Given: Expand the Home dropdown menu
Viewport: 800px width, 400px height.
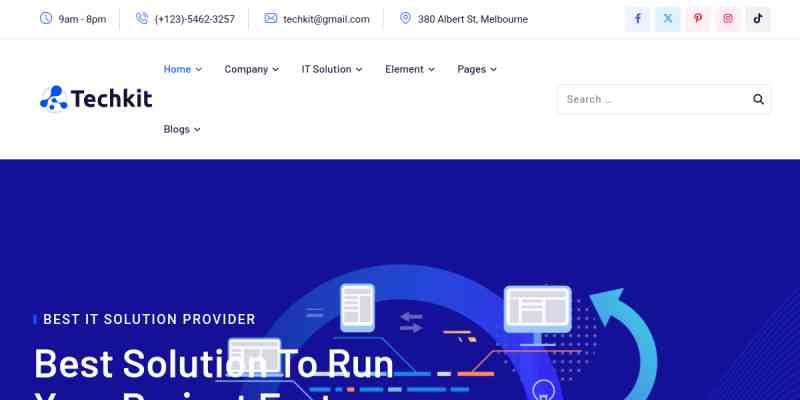Looking at the screenshot, I should (x=182, y=69).
